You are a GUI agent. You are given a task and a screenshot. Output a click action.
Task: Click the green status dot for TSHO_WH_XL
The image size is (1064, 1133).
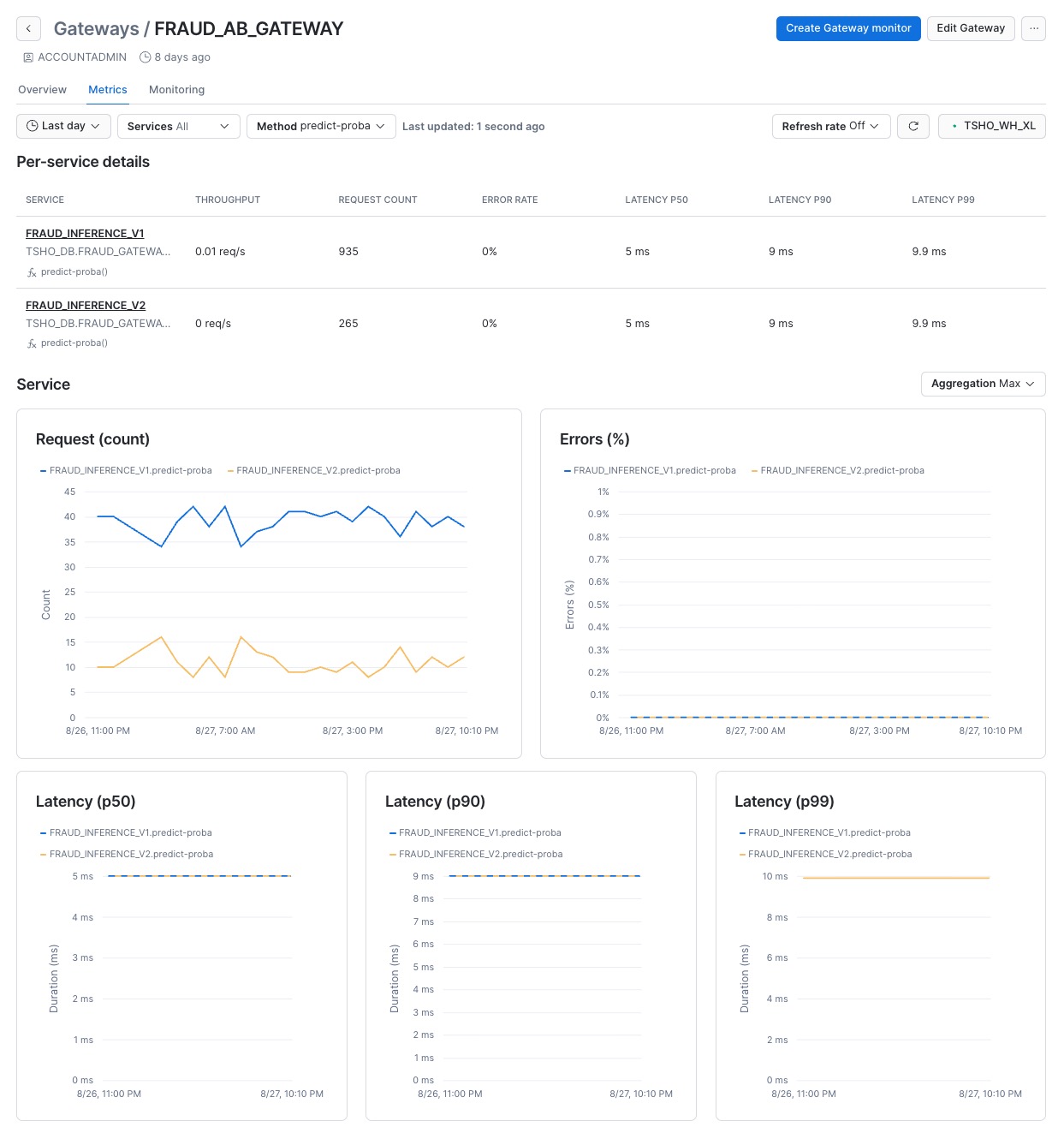pos(954,126)
